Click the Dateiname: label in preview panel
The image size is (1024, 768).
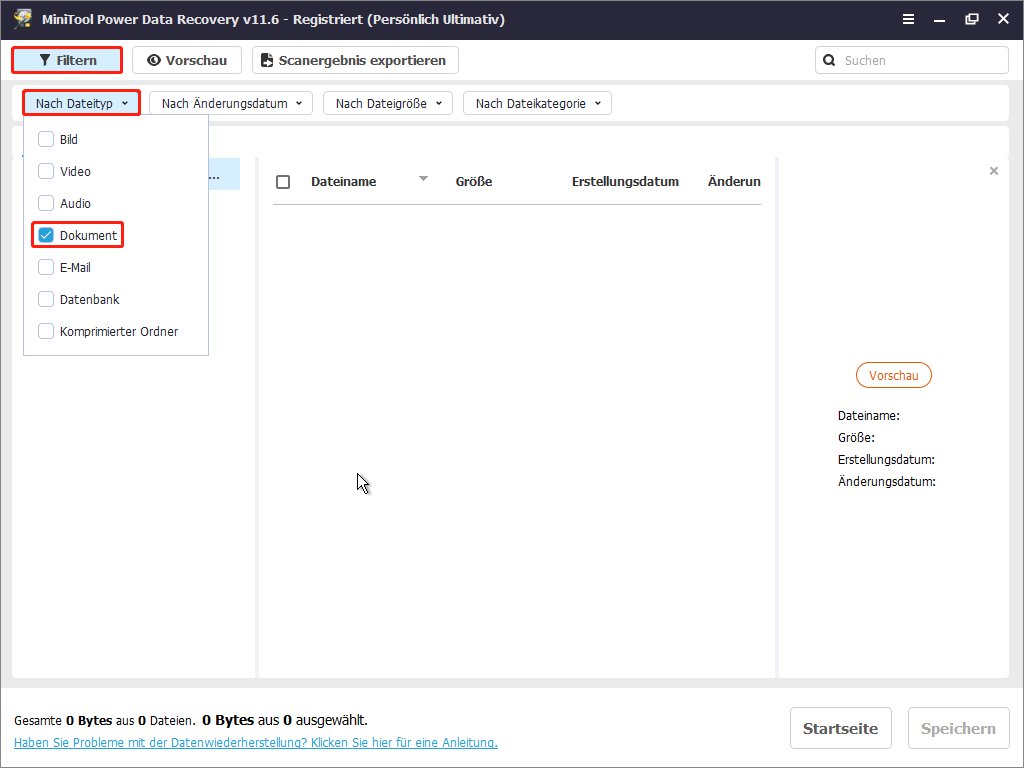pos(869,415)
